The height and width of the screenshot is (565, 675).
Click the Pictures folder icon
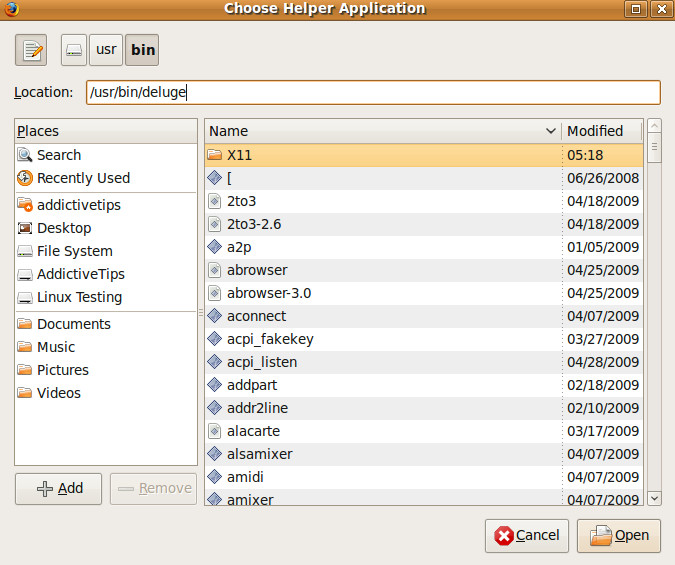[x=25, y=369]
